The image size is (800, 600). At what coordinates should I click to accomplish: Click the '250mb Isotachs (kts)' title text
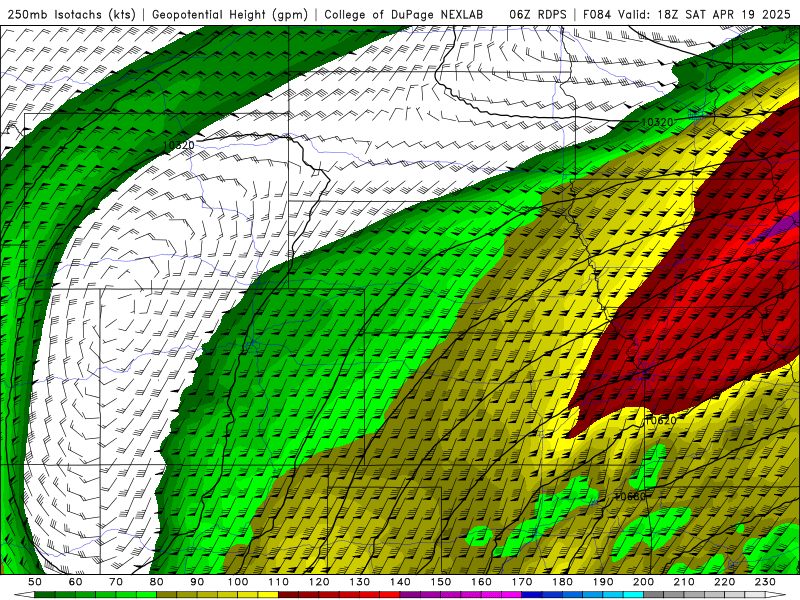pyautogui.click(x=72, y=14)
